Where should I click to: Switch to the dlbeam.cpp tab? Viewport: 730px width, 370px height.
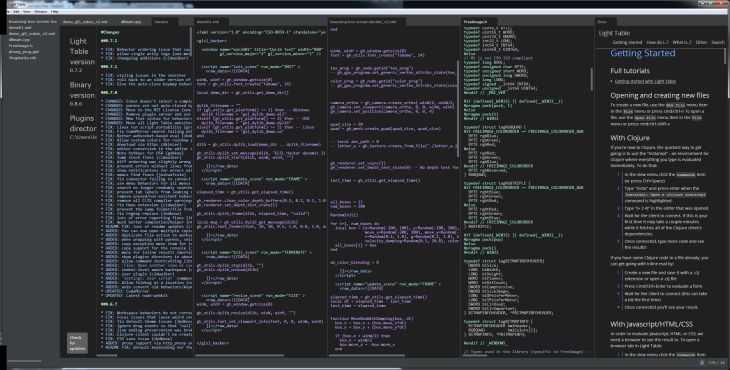click(x=131, y=22)
